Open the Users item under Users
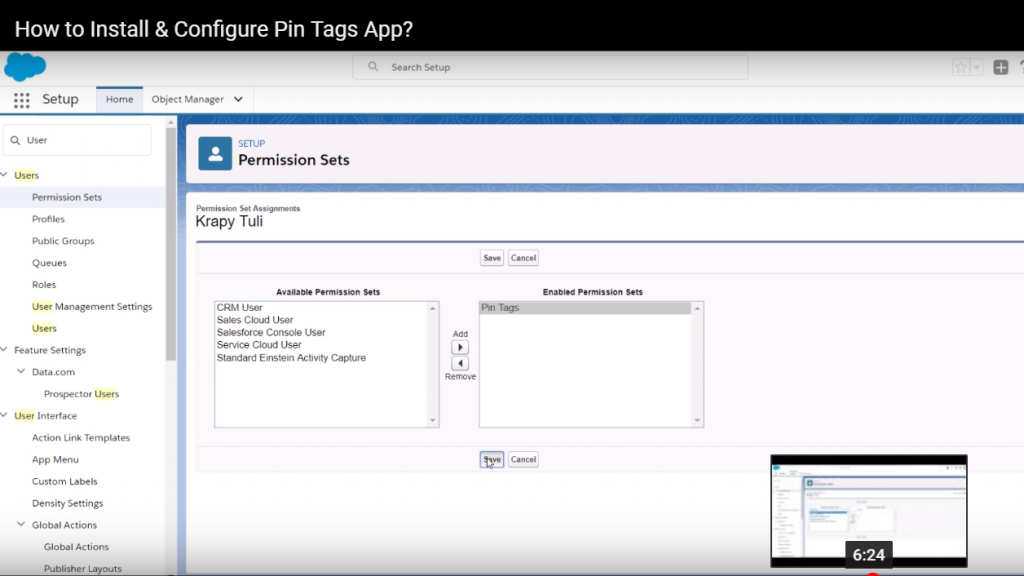The image size is (1024, 576). pos(44,328)
